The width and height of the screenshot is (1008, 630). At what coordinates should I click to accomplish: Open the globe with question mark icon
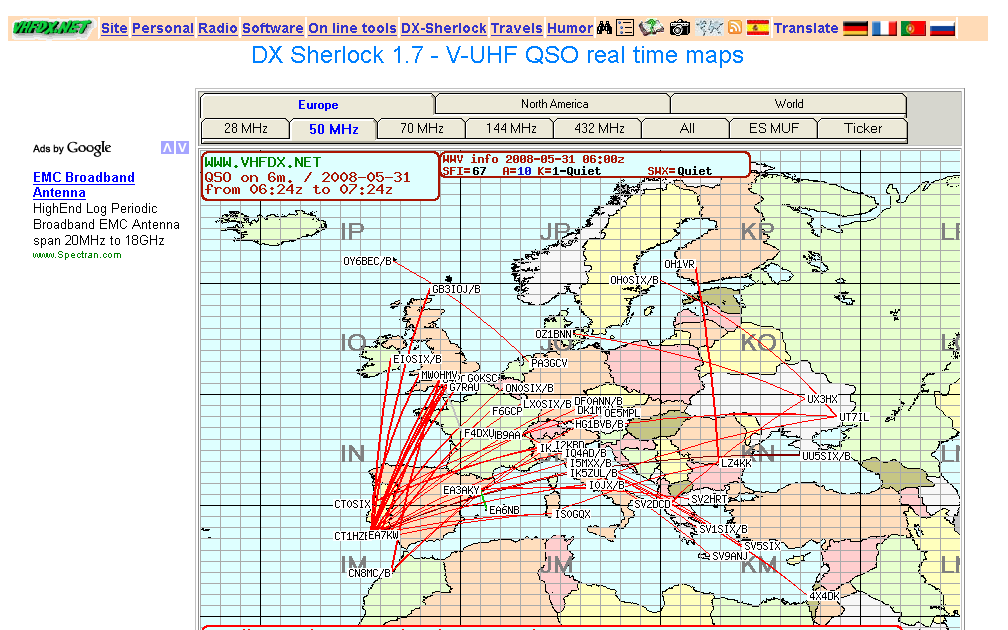[x=650, y=28]
